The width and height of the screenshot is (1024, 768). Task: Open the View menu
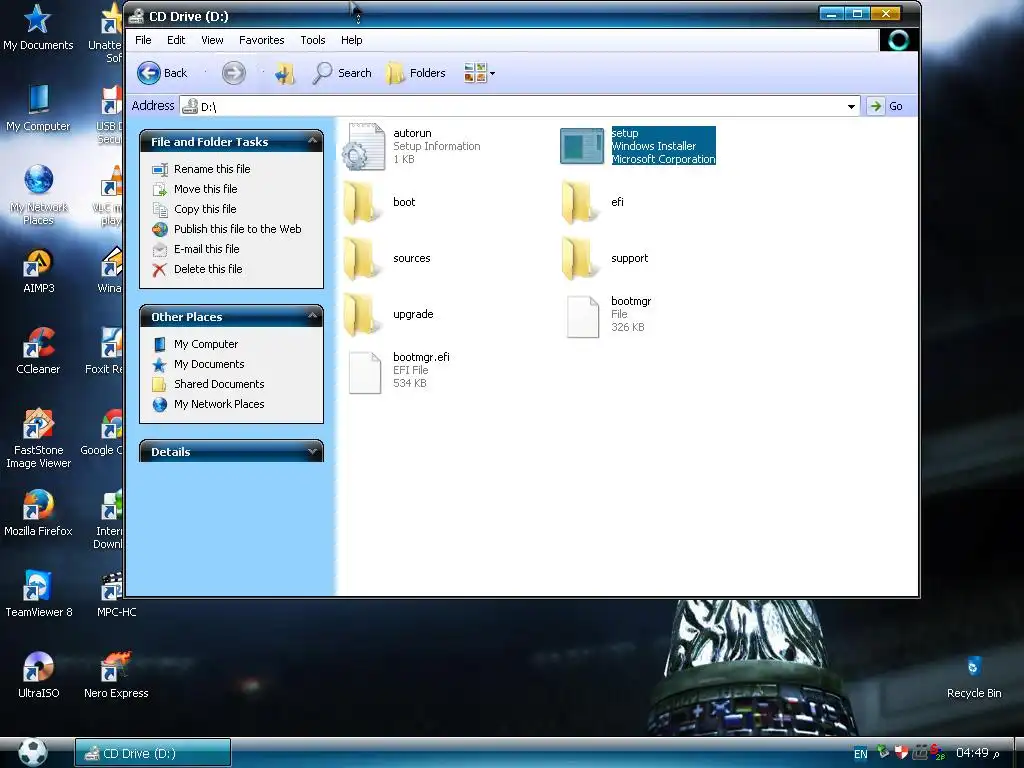coord(212,40)
